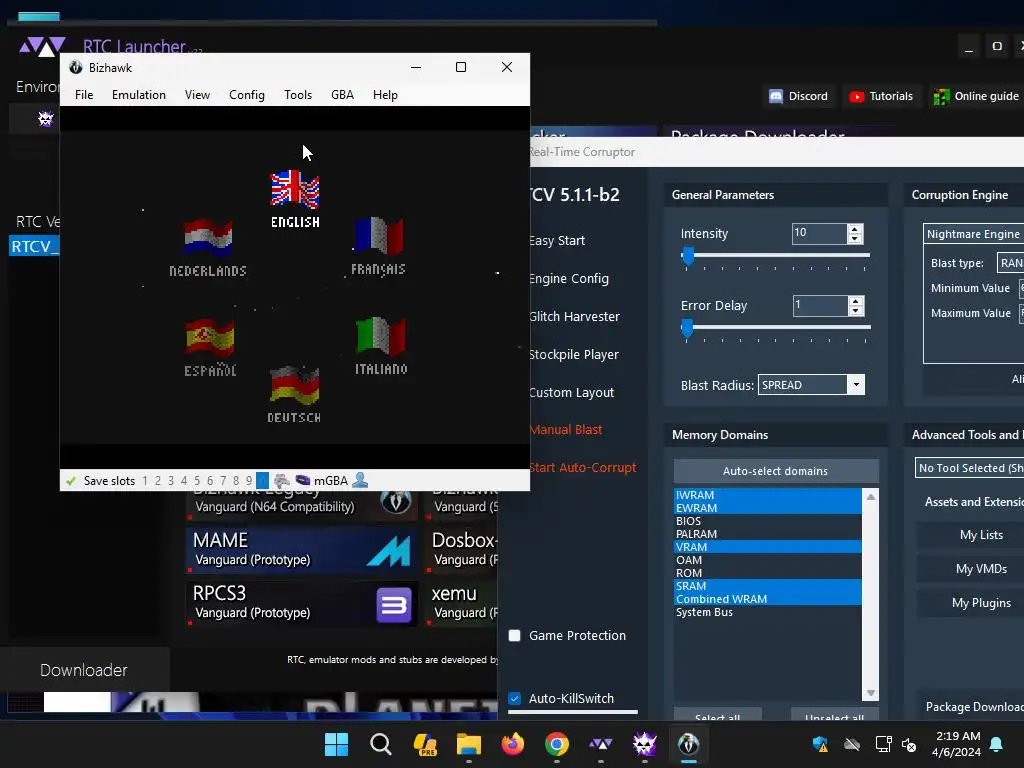This screenshot has height=768, width=1024.
Task: Switch to RTC Launcher taskbar icon
Action: click(x=600, y=744)
